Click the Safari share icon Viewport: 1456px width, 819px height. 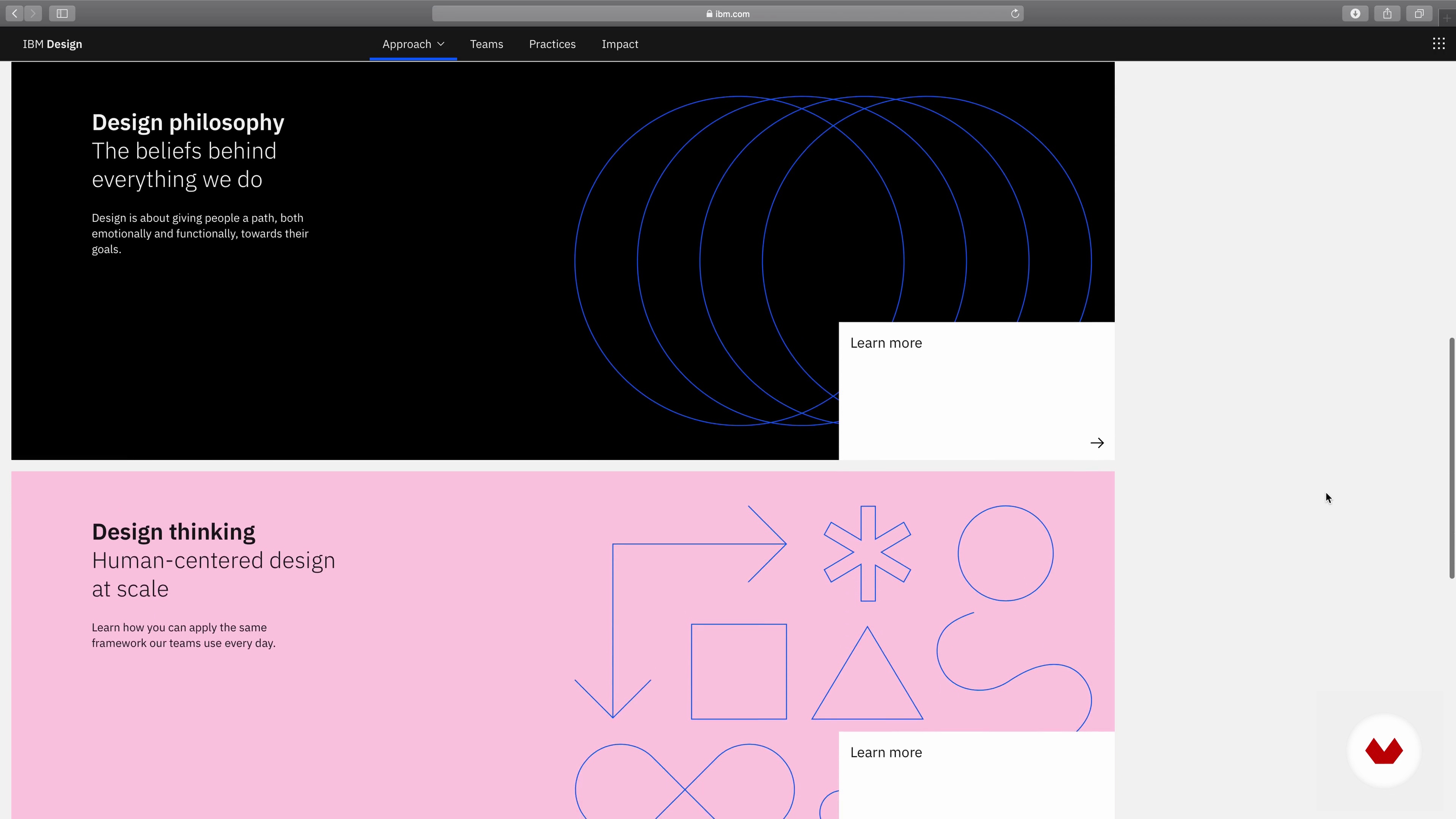(x=1387, y=14)
